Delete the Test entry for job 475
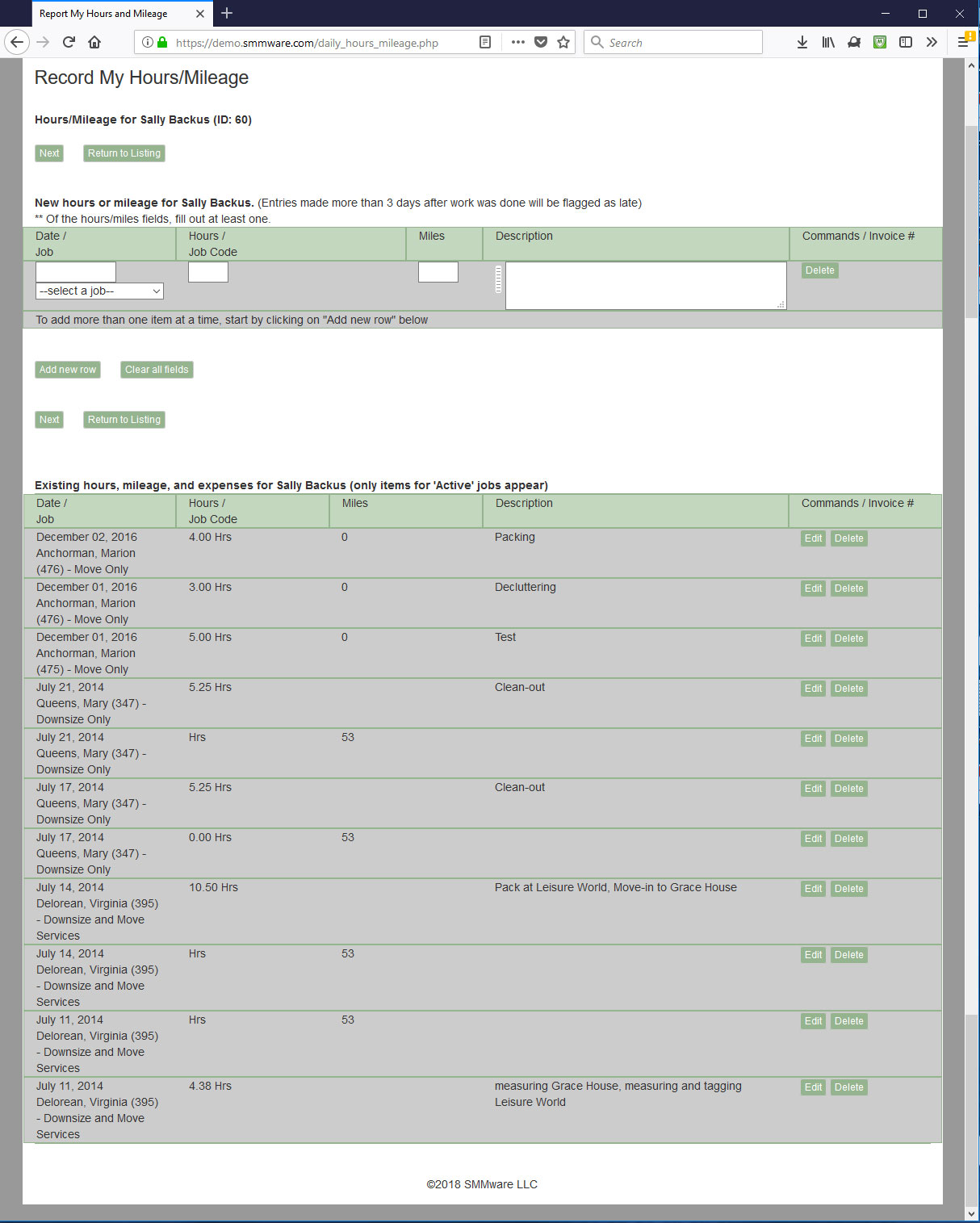This screenshot has height=1223, width=980. click(848, 639)
